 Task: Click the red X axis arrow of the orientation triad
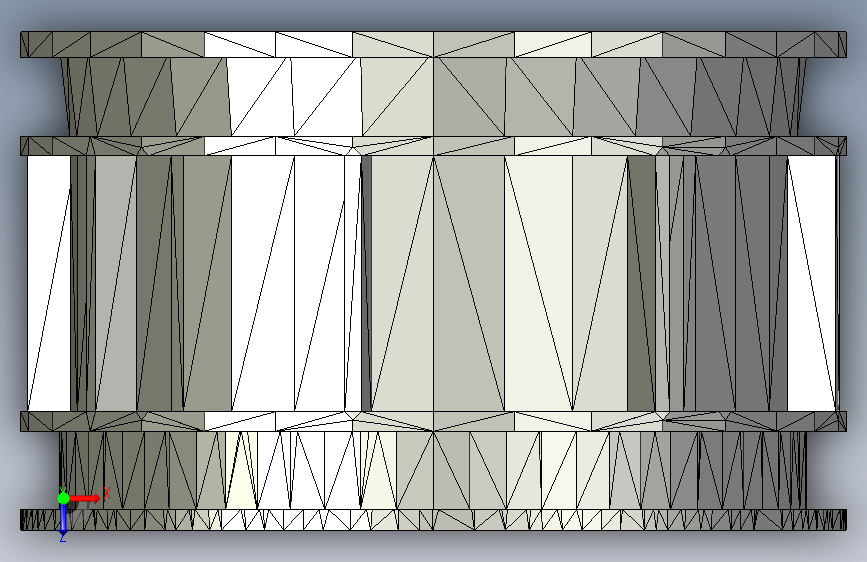pyautogui.click(x=86, y=498)
